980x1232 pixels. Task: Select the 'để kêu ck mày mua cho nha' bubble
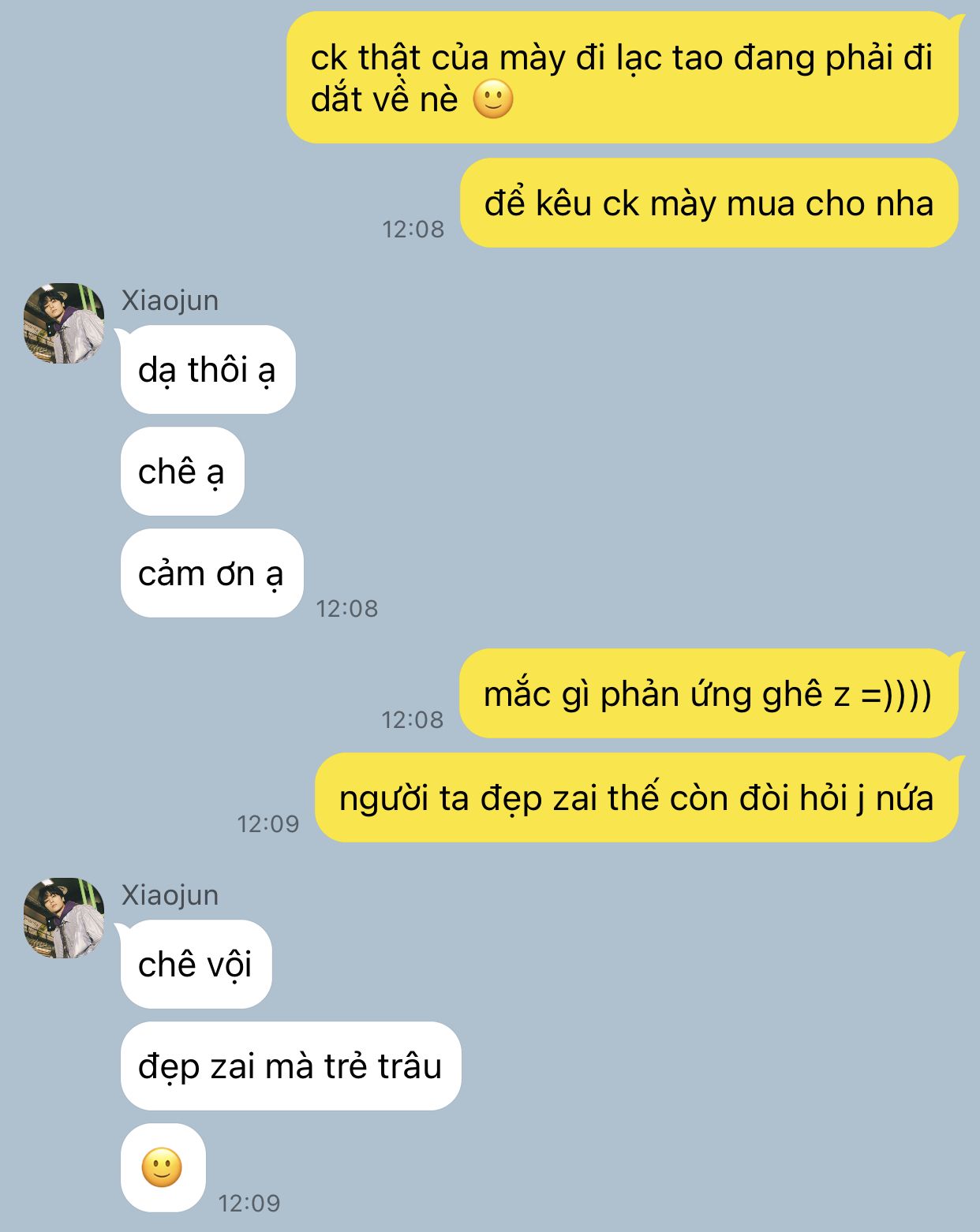click(x=709, y=203)
